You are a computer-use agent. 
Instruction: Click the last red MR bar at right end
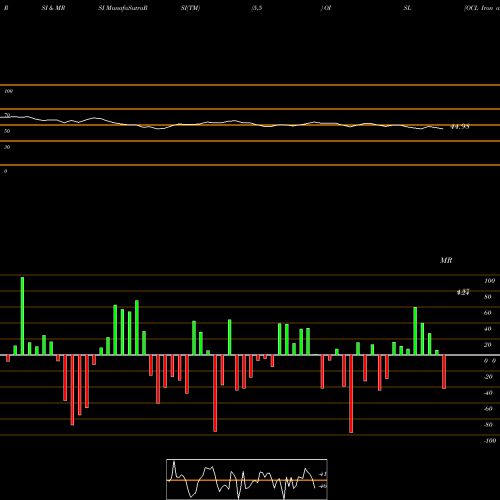click(444, 372)
